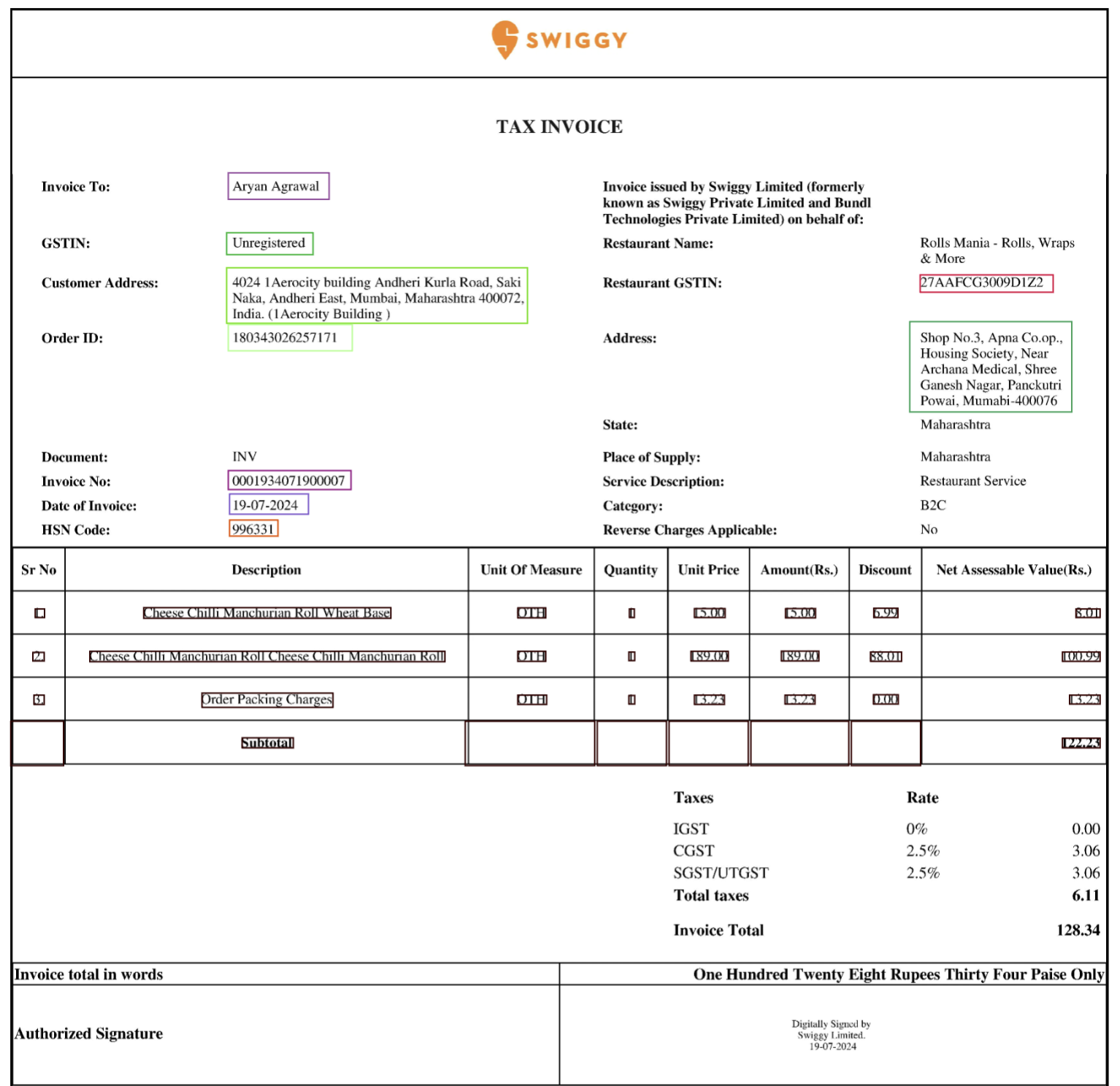Select the SGST/UTGST amount 3.06
The width and height of the screenshot is (1120, 1086).
coord(1086,873)
